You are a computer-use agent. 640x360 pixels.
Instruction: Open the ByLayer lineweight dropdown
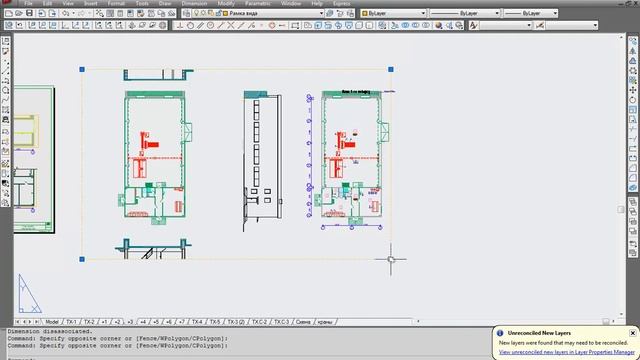click(x=555, y=13)
